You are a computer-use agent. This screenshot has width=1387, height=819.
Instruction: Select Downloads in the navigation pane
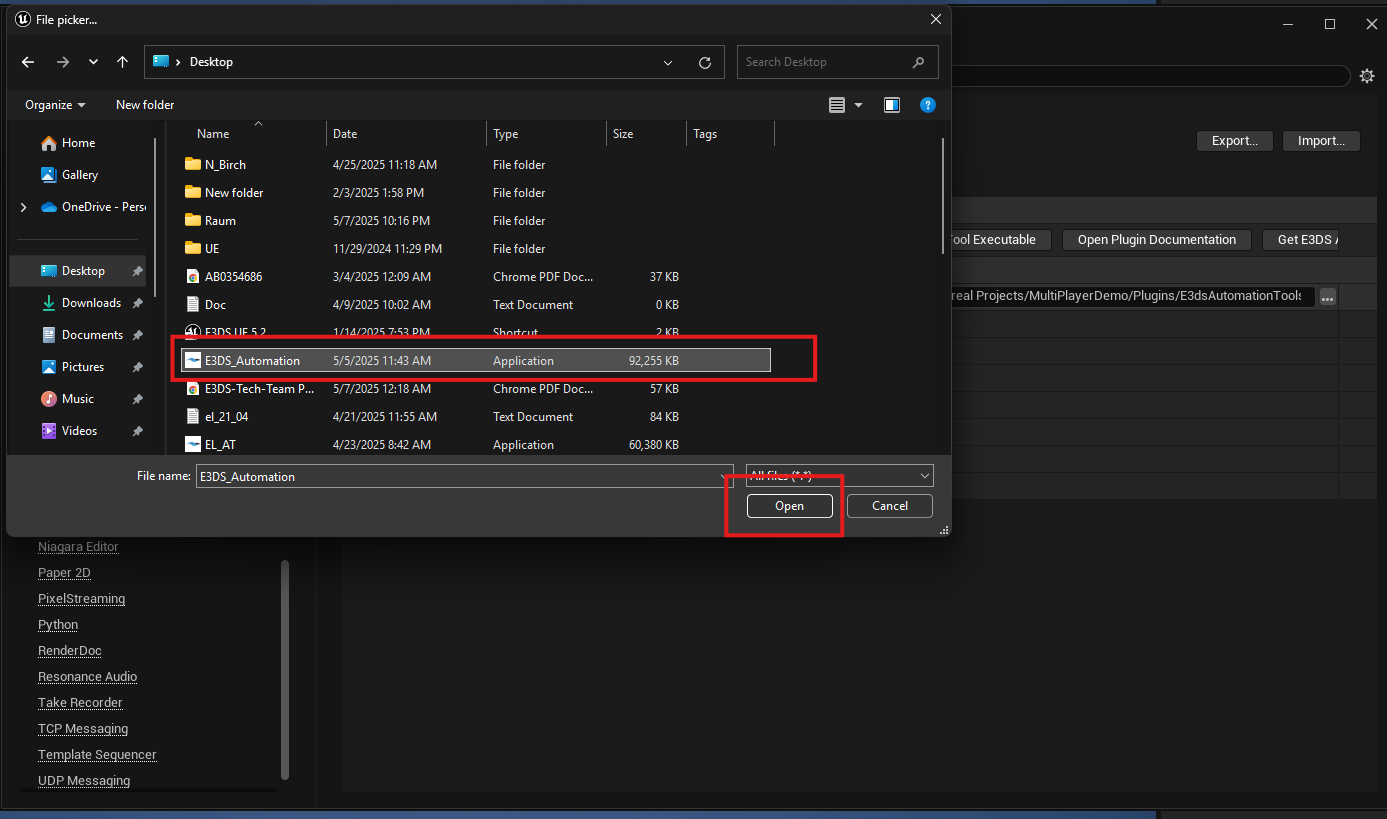point(91,303)
